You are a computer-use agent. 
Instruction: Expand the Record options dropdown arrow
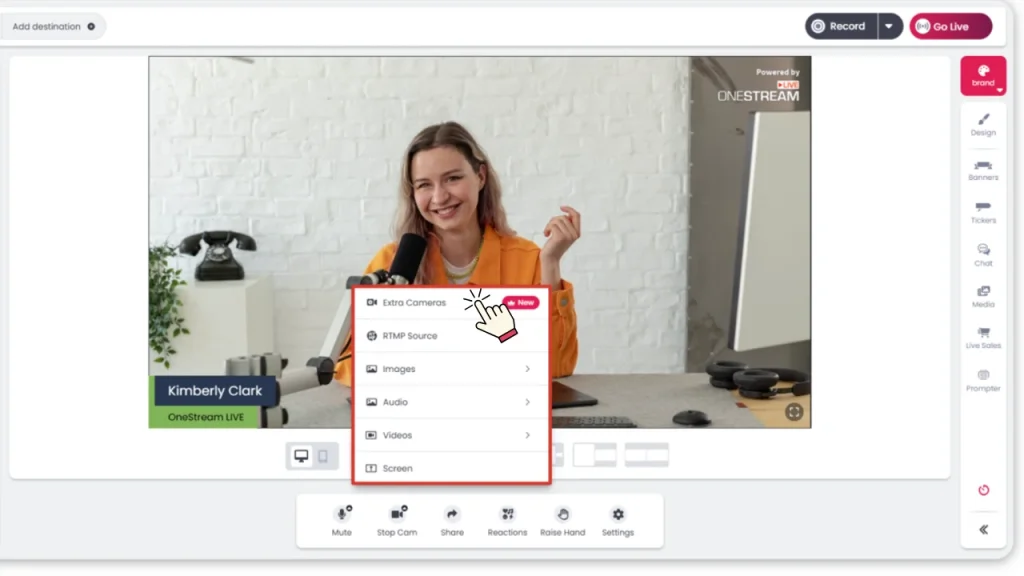(888, 25)
